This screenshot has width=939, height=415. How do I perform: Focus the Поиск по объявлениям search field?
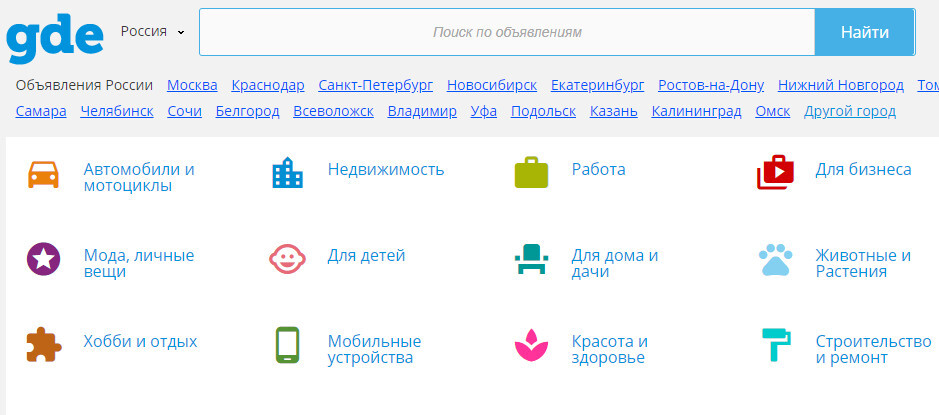click(x=507, y=32)
